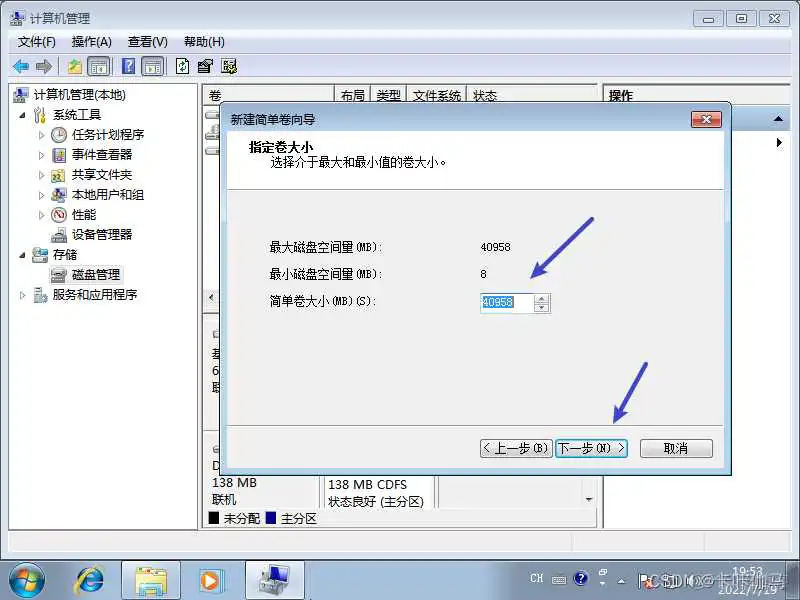This screenshot has height=600, width=800.
Task: Open the CH input method indicator in taskbar
Action: click(536, 578)
